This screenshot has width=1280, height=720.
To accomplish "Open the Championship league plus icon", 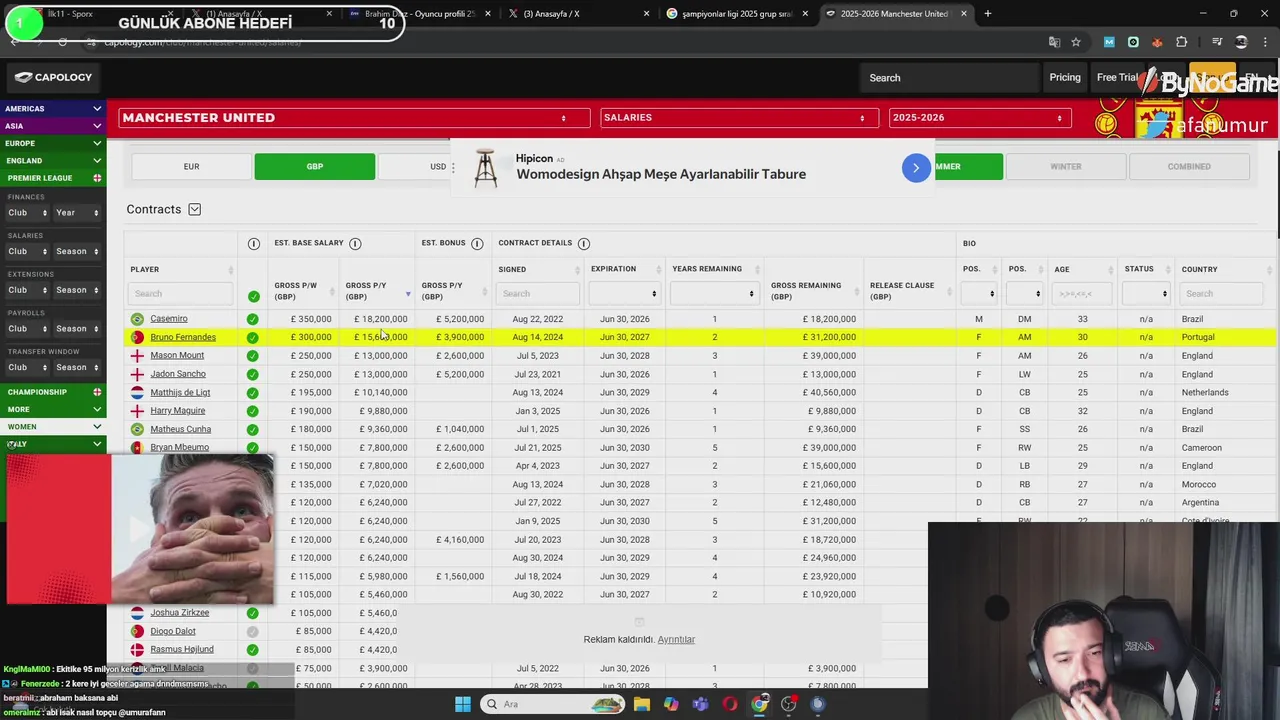I will coord(97,392).
